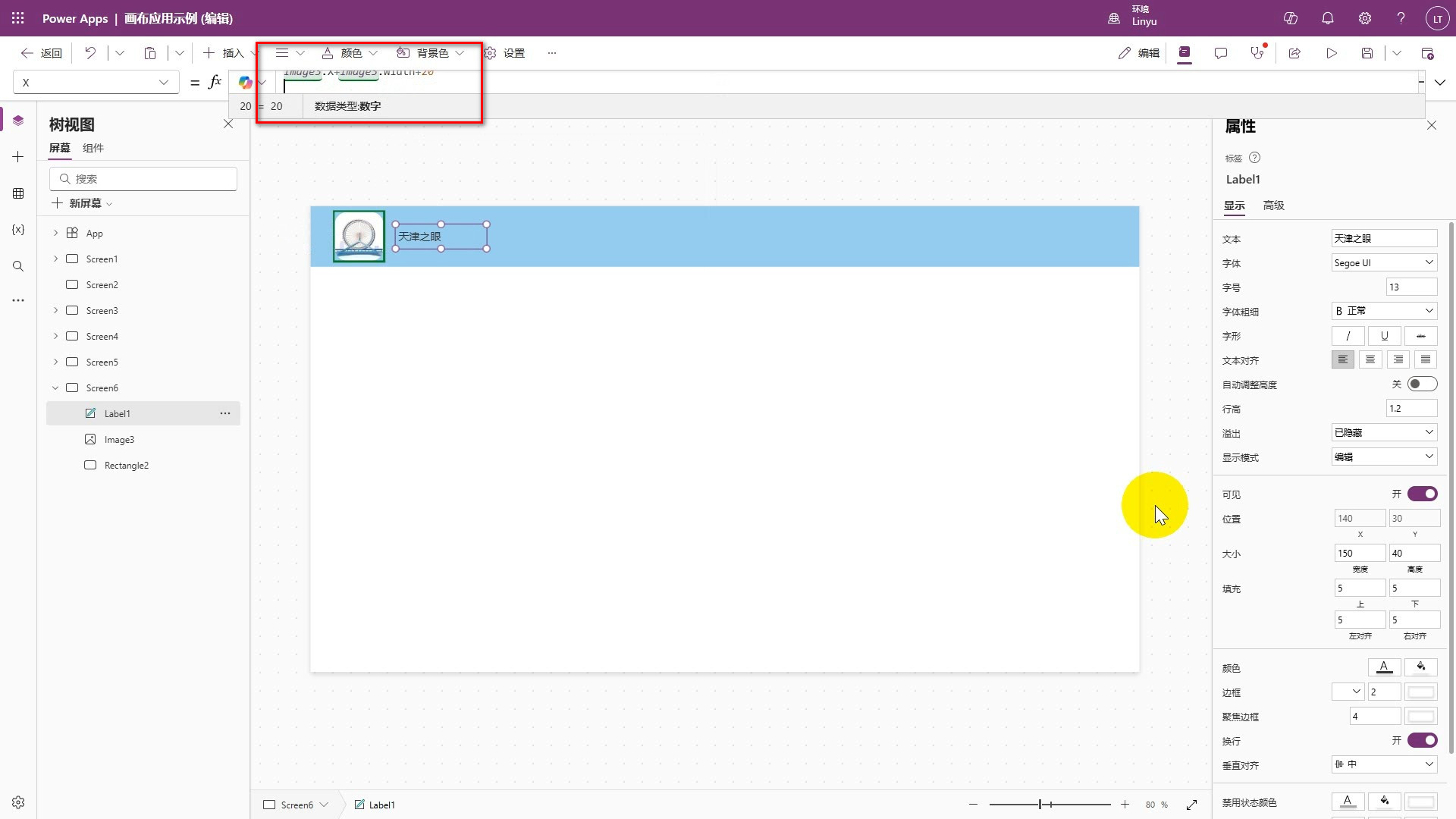Open the Data table icon in sidebar
This screenshot has width=1456, height=819.
(x=18, y=193)
